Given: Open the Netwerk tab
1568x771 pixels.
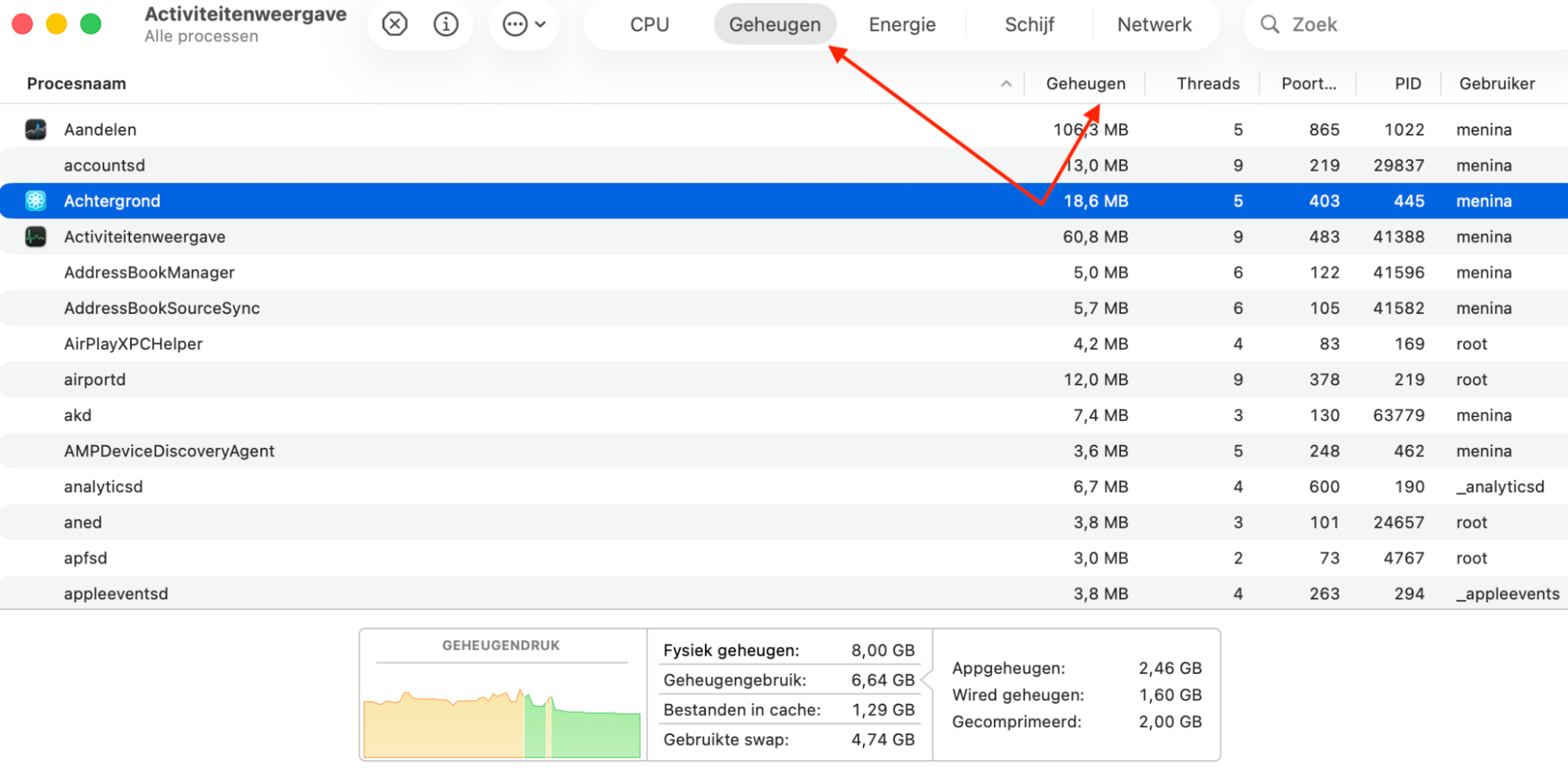Looking at the screenshot, I should (1155, 24).
